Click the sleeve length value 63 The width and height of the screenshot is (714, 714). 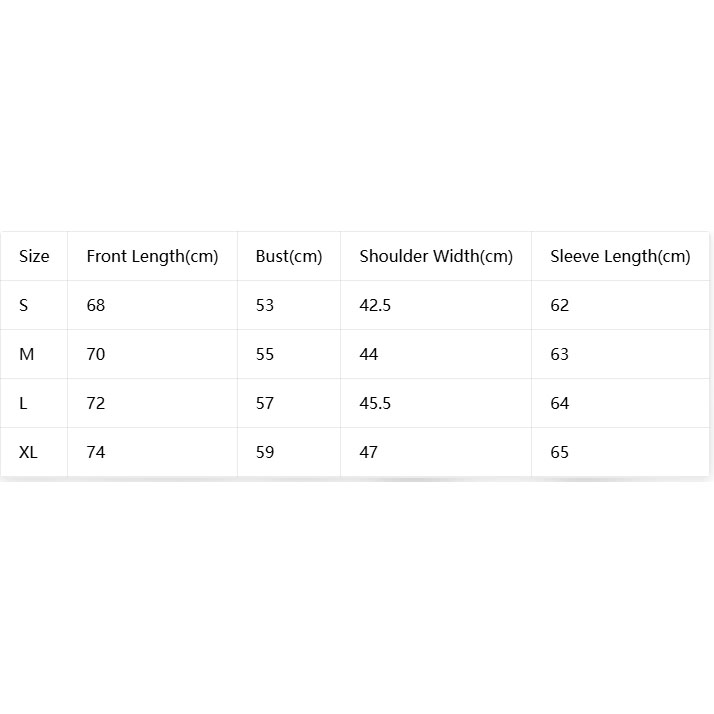tap(560, 354)
